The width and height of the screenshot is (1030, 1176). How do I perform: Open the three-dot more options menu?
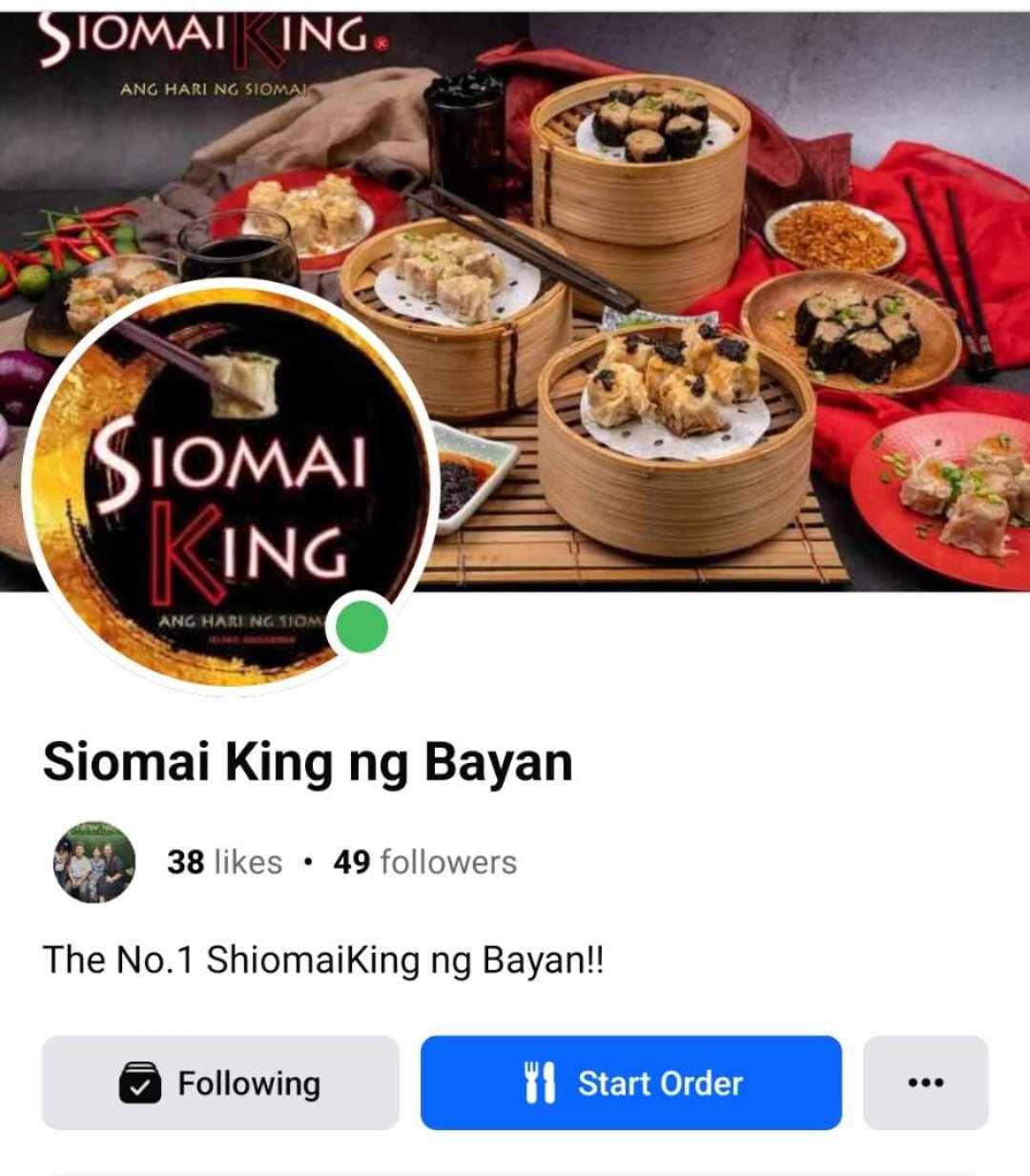(926, 1083)
